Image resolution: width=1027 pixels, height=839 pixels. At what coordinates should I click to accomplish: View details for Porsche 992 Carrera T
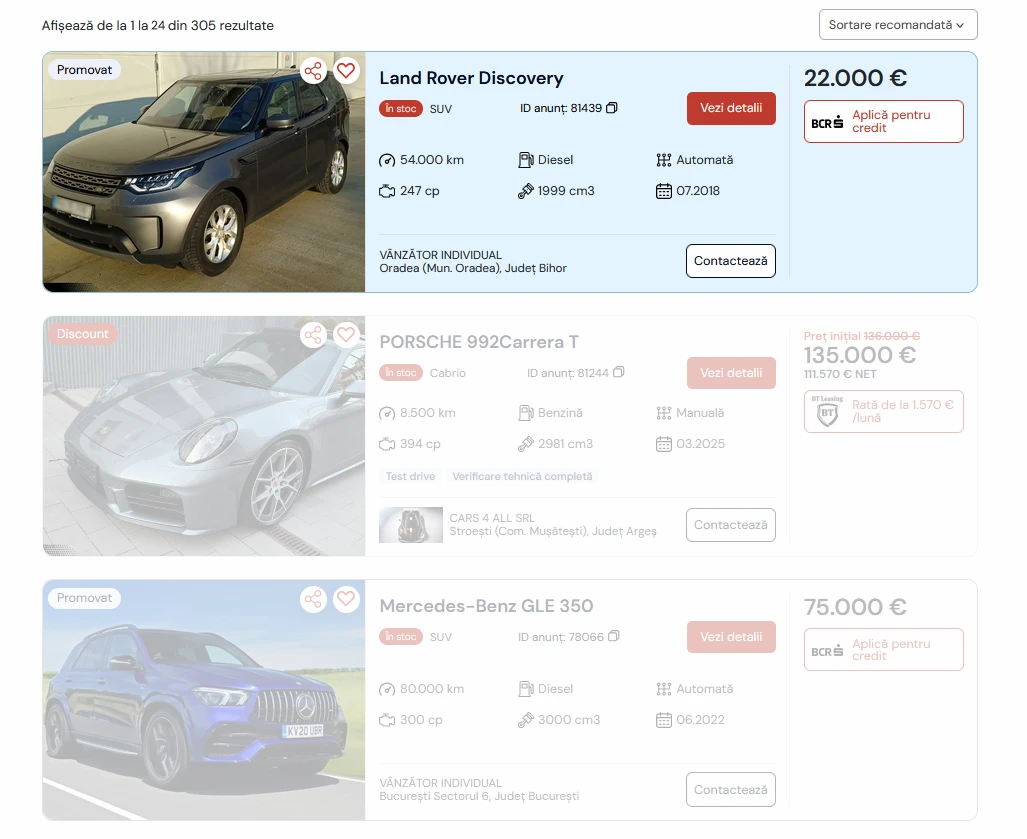(x=731, y=373)
